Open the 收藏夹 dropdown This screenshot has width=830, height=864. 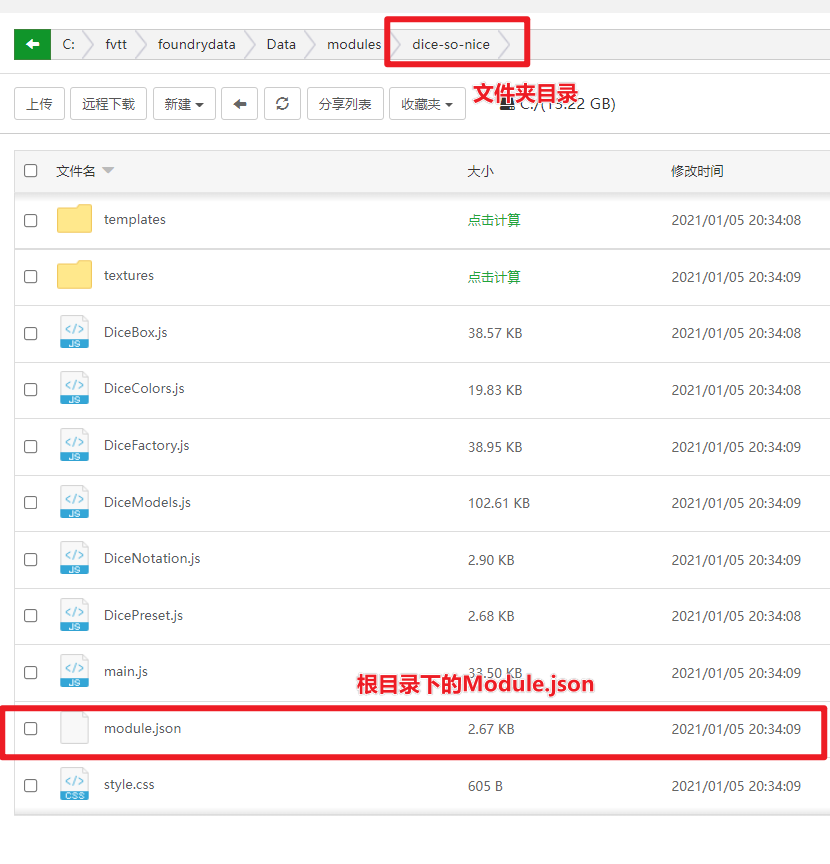click(427, 104)
